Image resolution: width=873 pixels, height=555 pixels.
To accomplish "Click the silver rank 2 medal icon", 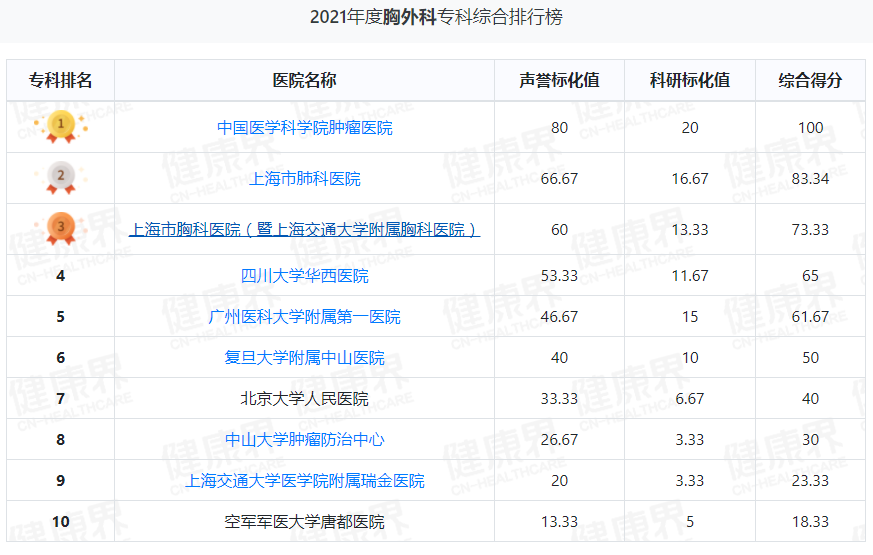I will [61, 178].
